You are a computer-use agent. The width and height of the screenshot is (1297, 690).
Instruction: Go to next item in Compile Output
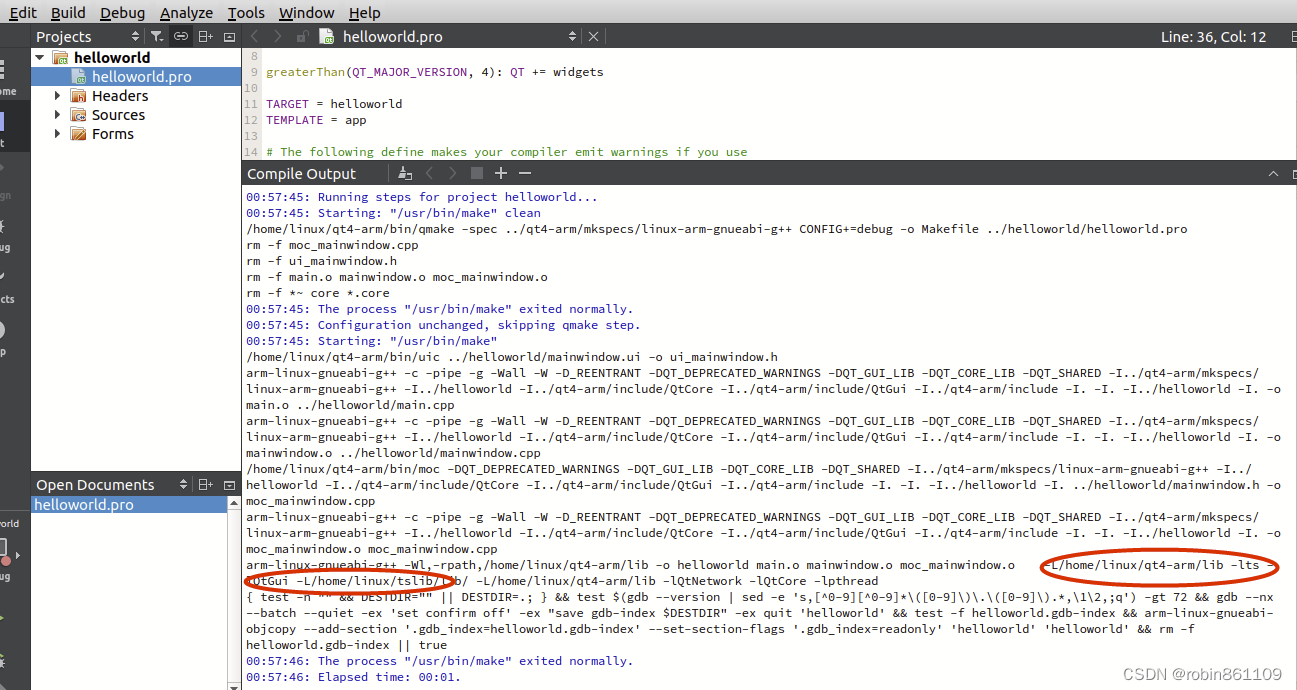pos(453,173)
